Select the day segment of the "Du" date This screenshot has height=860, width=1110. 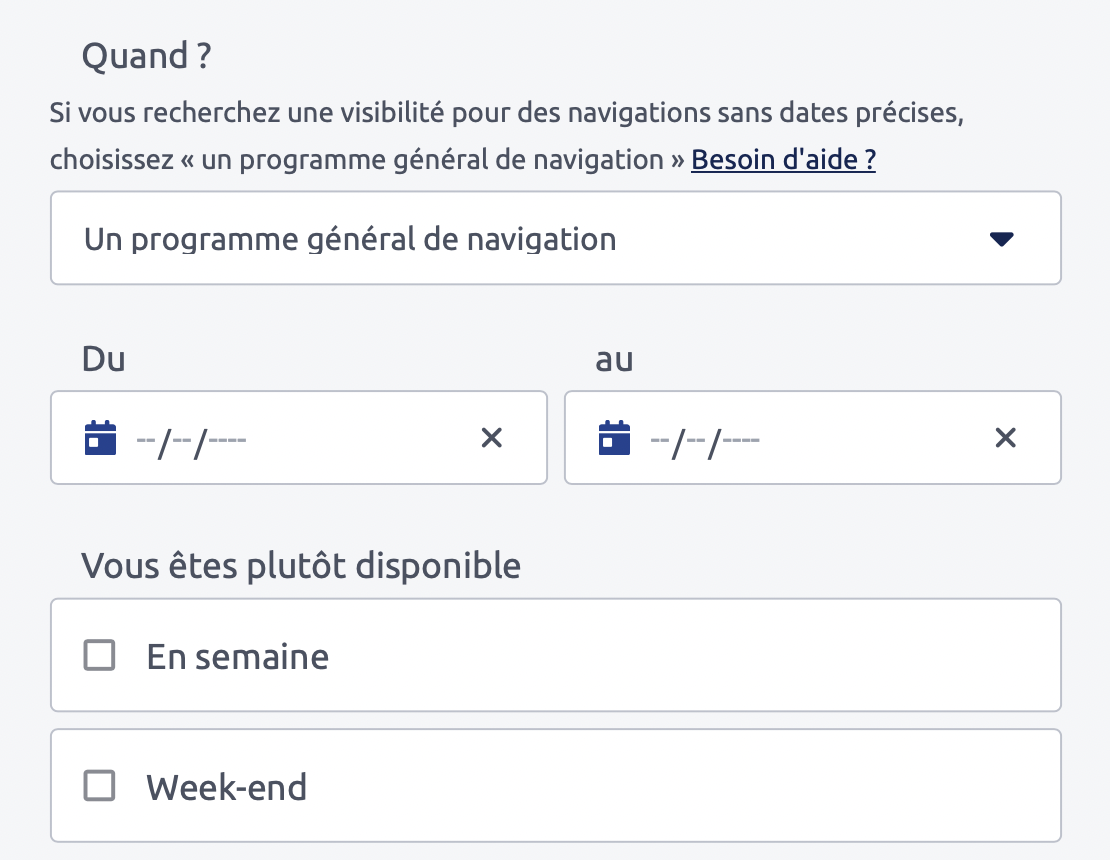(145, 439)
